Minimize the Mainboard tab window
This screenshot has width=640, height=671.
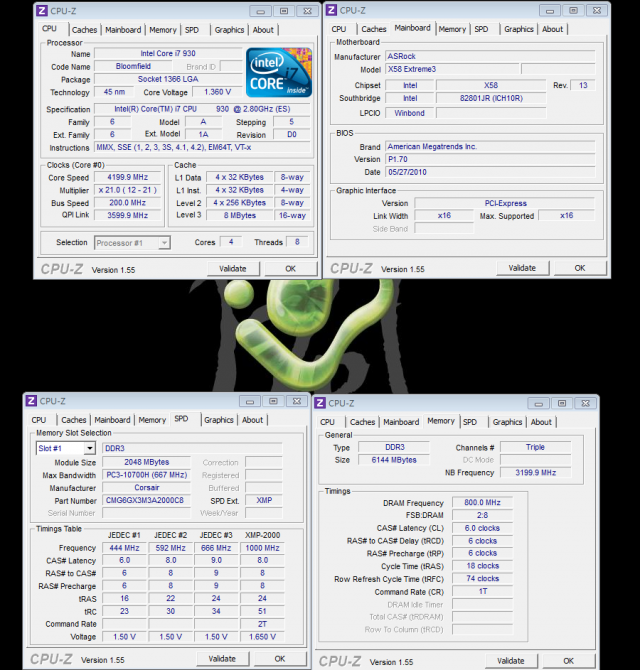pos(550,11)
